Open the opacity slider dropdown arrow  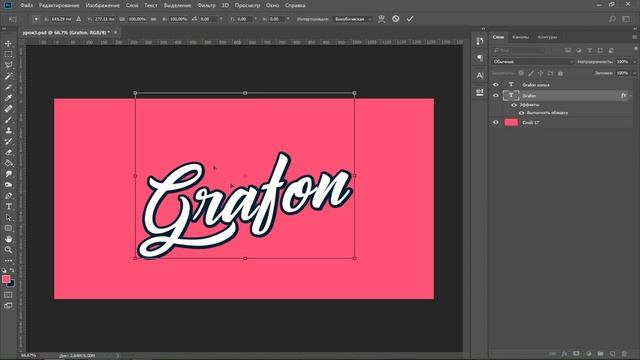[x=634, y=62]
